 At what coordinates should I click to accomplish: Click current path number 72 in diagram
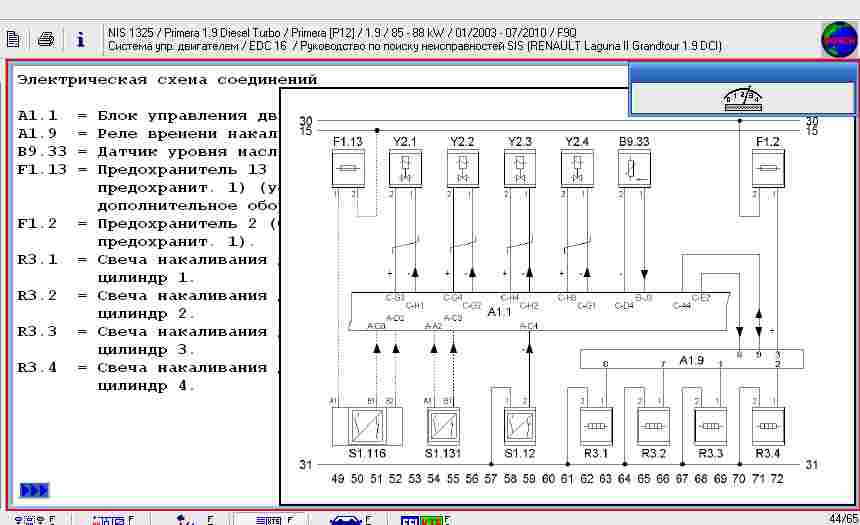point(777,479)
